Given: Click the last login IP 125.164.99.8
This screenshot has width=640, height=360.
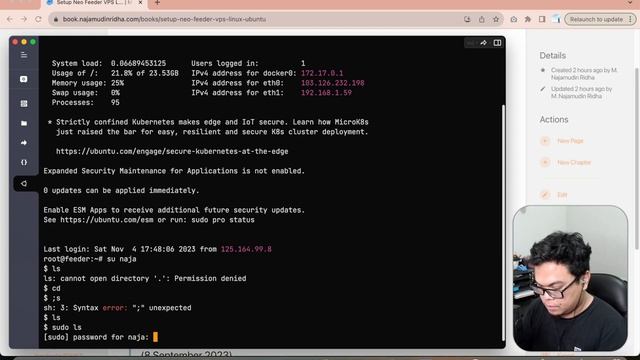Looking at the screenshot, I should tap(246, 249).
